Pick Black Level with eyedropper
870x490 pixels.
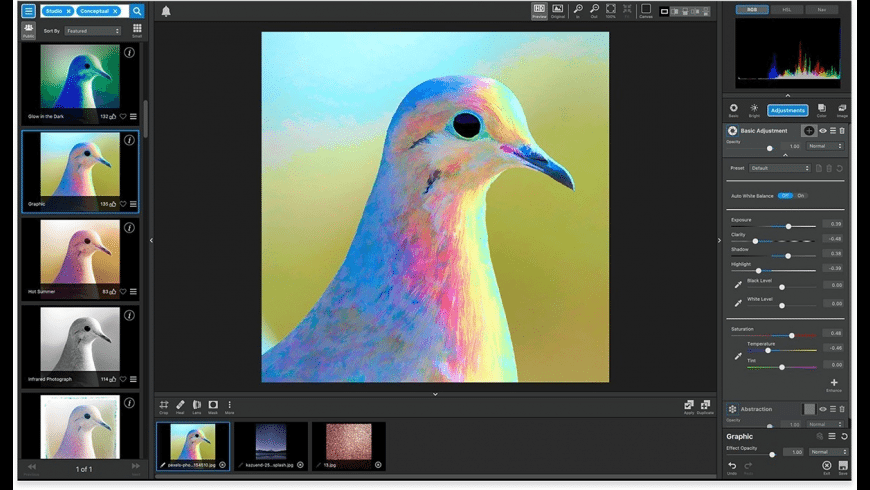[738, 285]
